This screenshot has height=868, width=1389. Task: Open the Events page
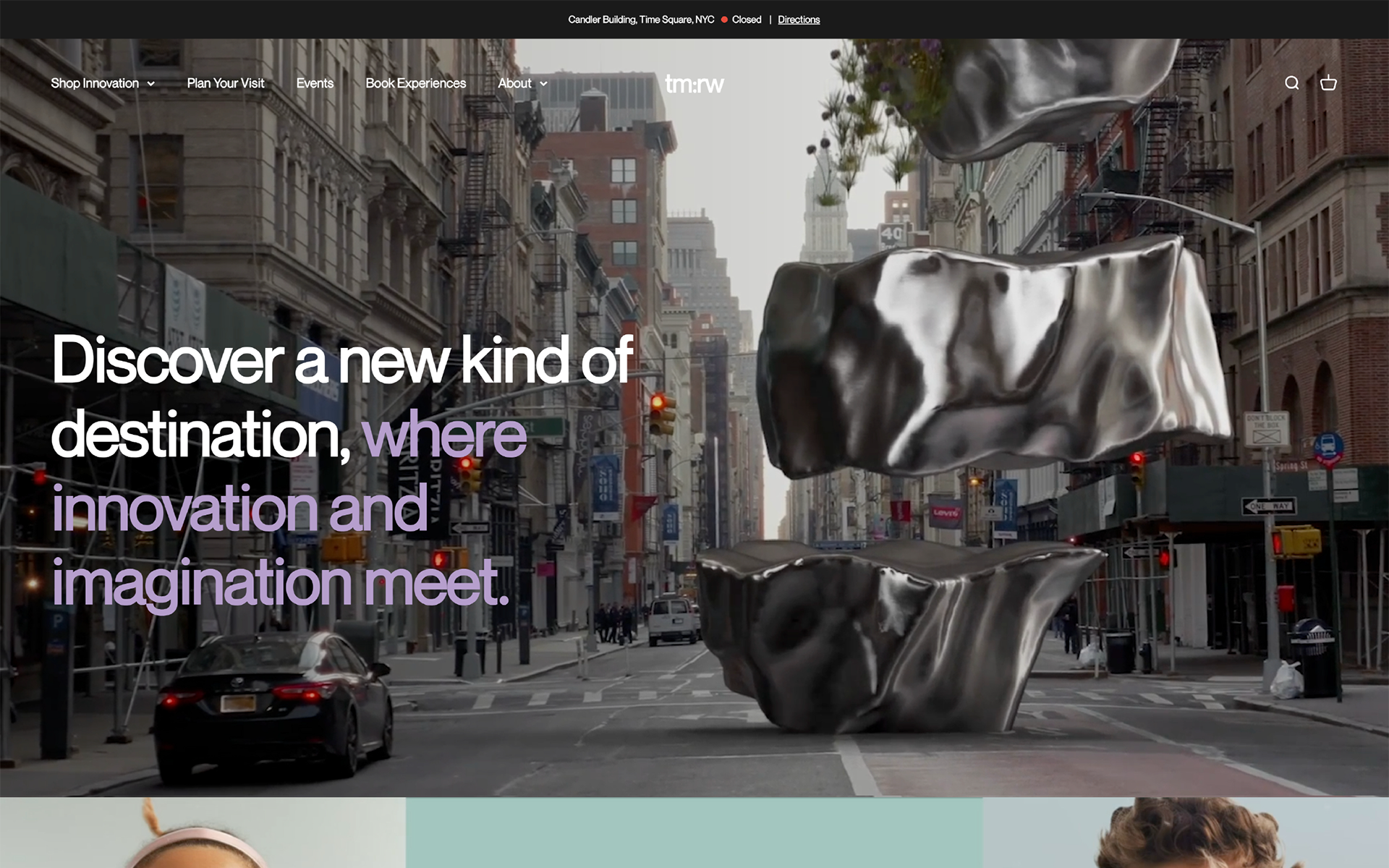click(x=315, y=83)
